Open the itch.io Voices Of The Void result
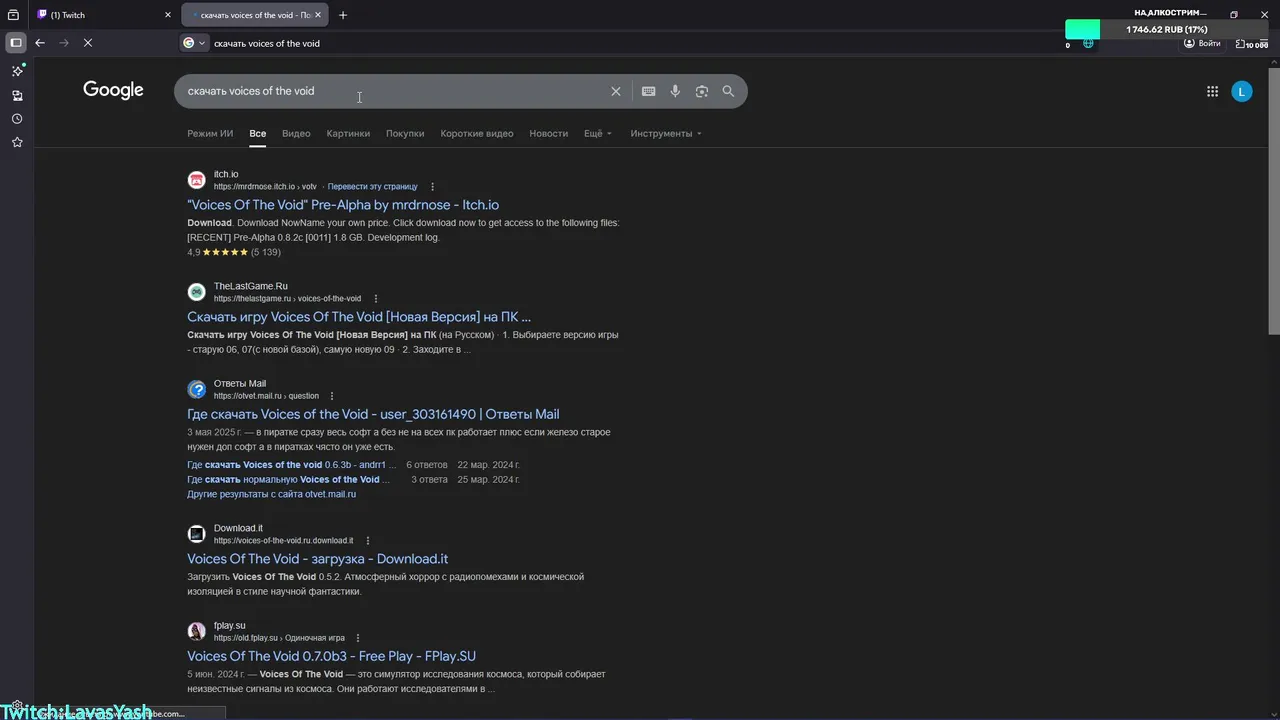 (x=343, y=205)
